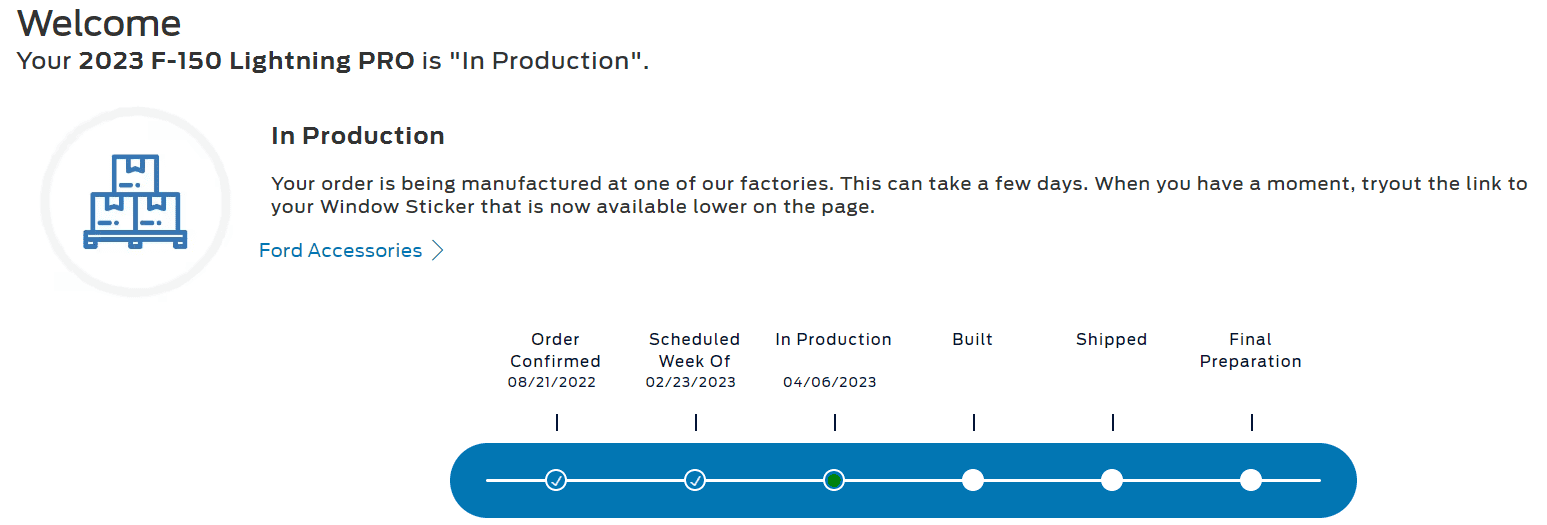Click the 04/06/2023 production date
The height and width of the screenshot is (525, 1547).
pos(829,383)
